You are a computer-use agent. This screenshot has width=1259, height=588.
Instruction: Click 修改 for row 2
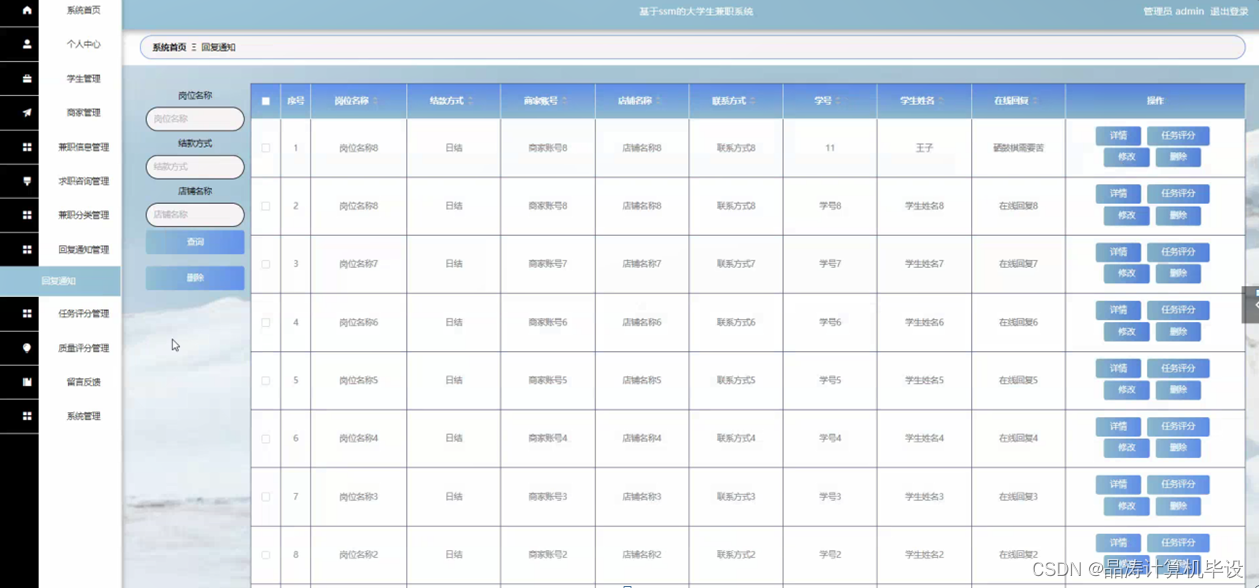[1127, 215]
